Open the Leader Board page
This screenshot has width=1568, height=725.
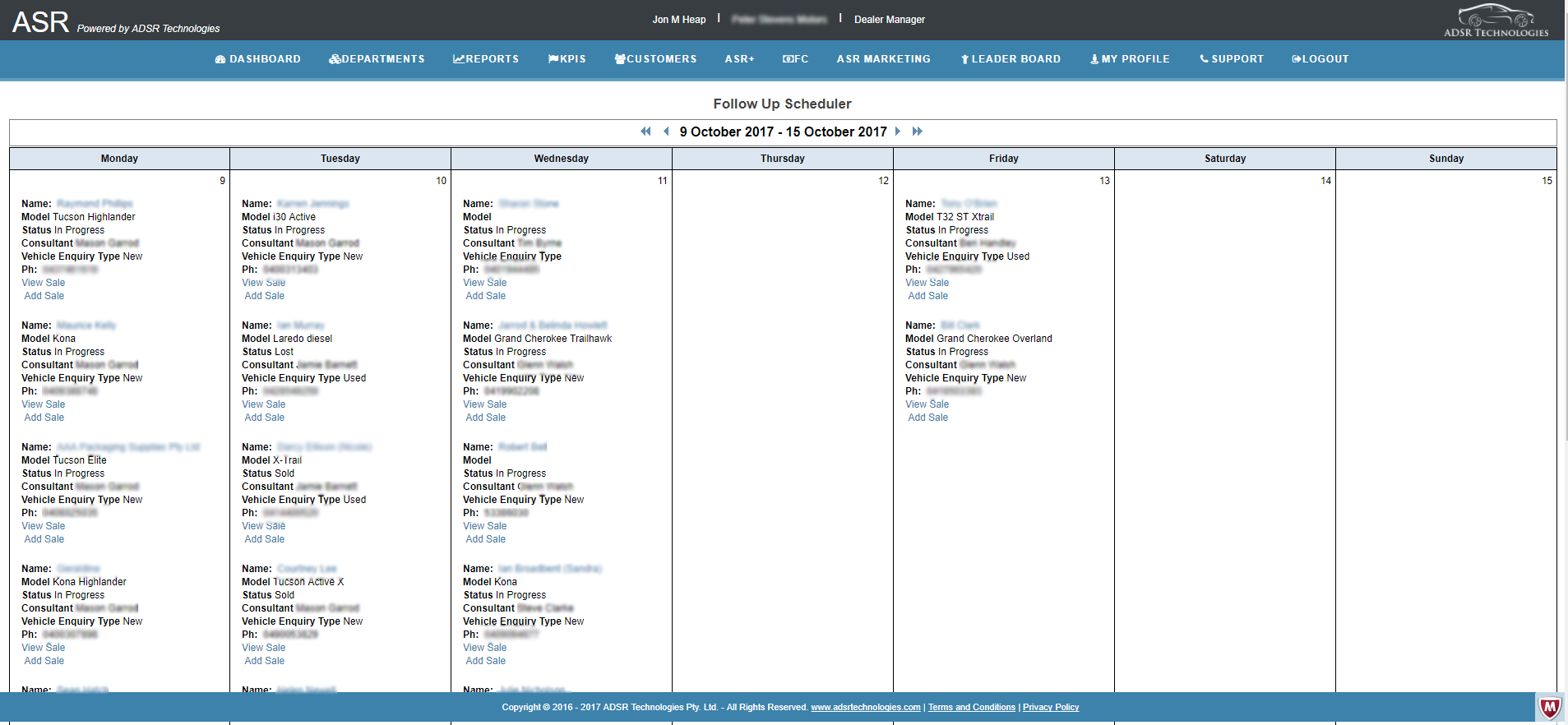1011,59
